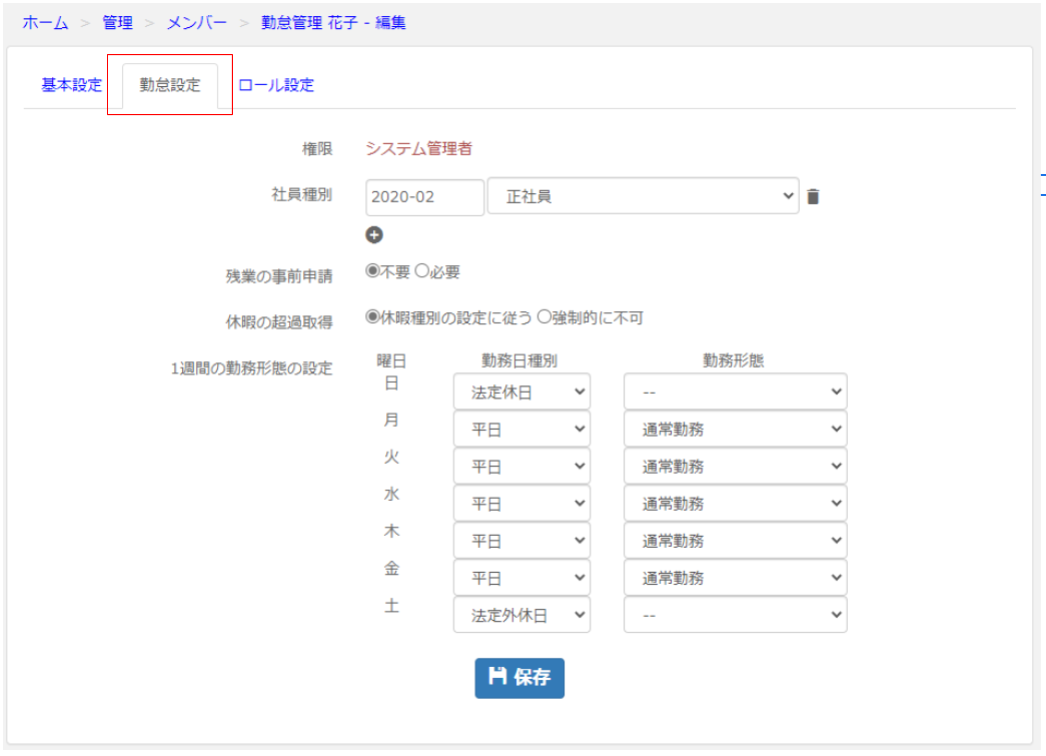Select 不要 for overtime pre-application
This screenshot has height=756, width=1046.
point(372,271)
